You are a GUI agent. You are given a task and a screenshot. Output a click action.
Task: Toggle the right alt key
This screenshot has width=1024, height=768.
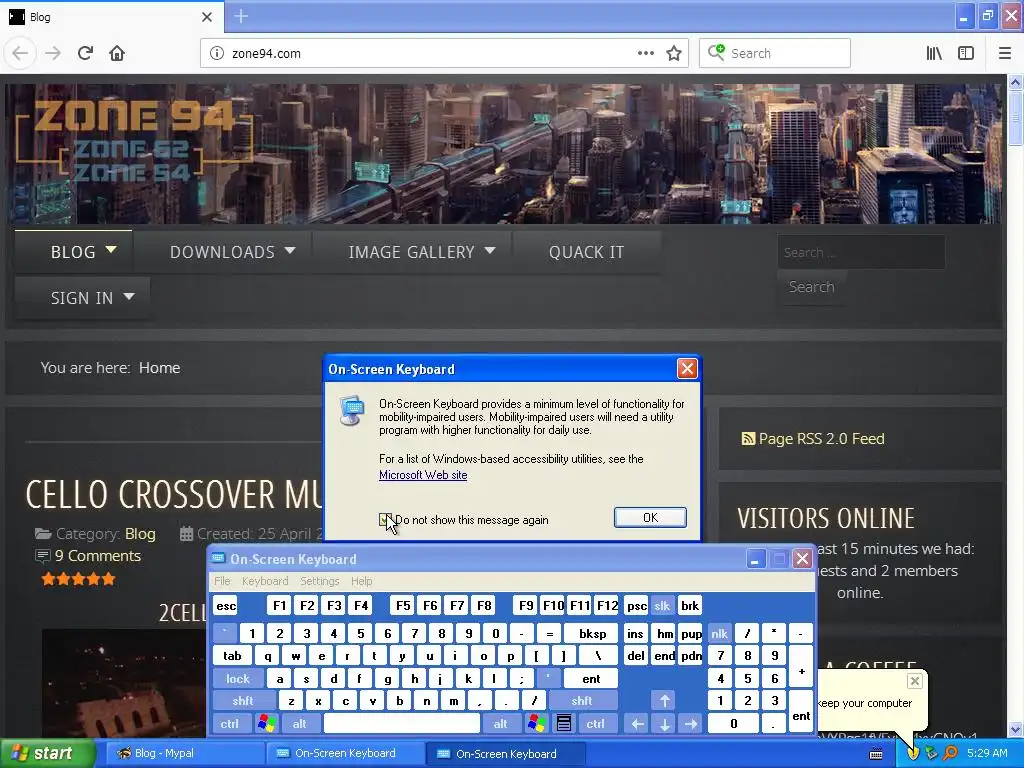pos(501,723)
